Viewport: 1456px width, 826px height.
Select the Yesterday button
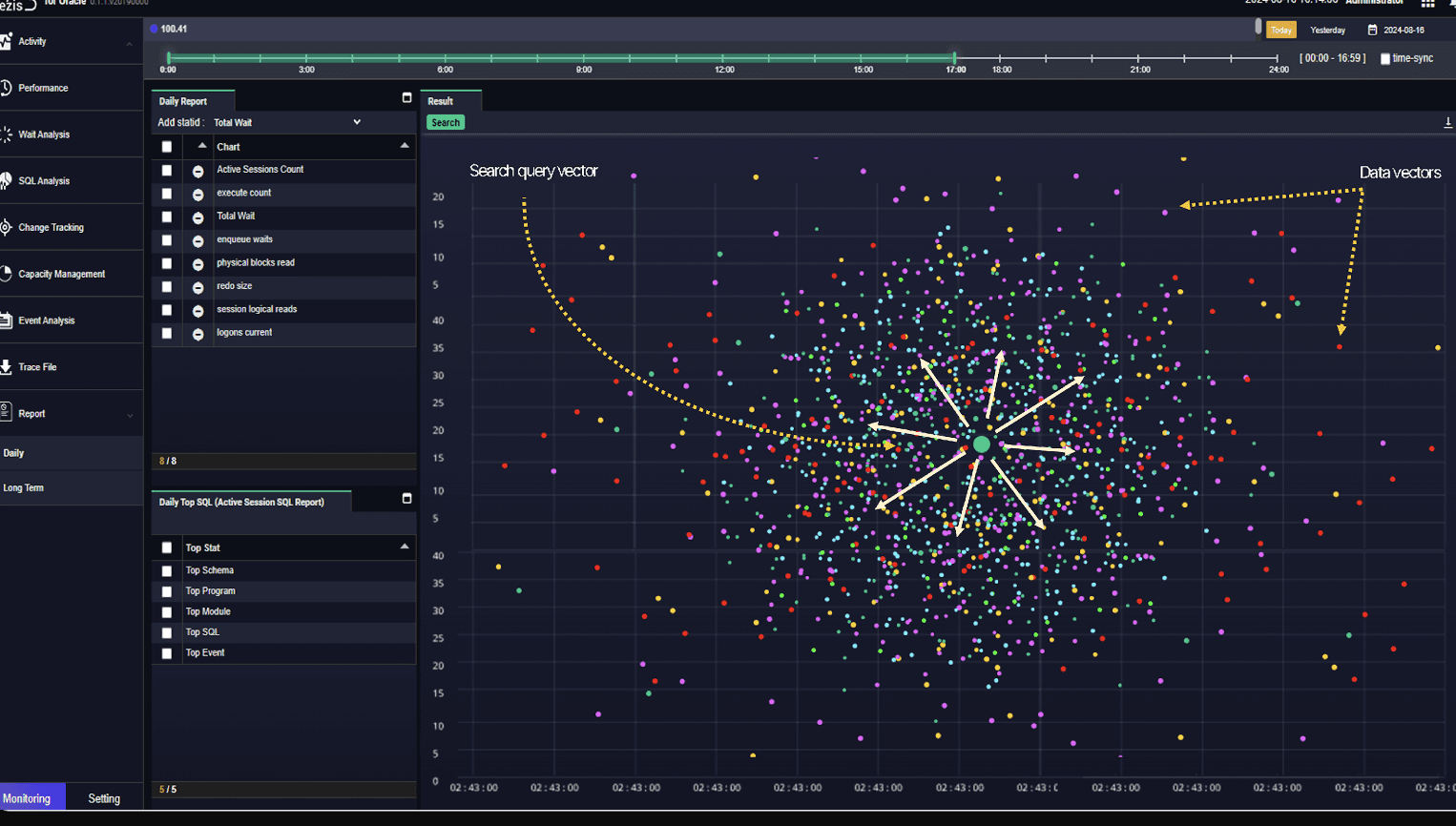click(x=1327, y=31)
